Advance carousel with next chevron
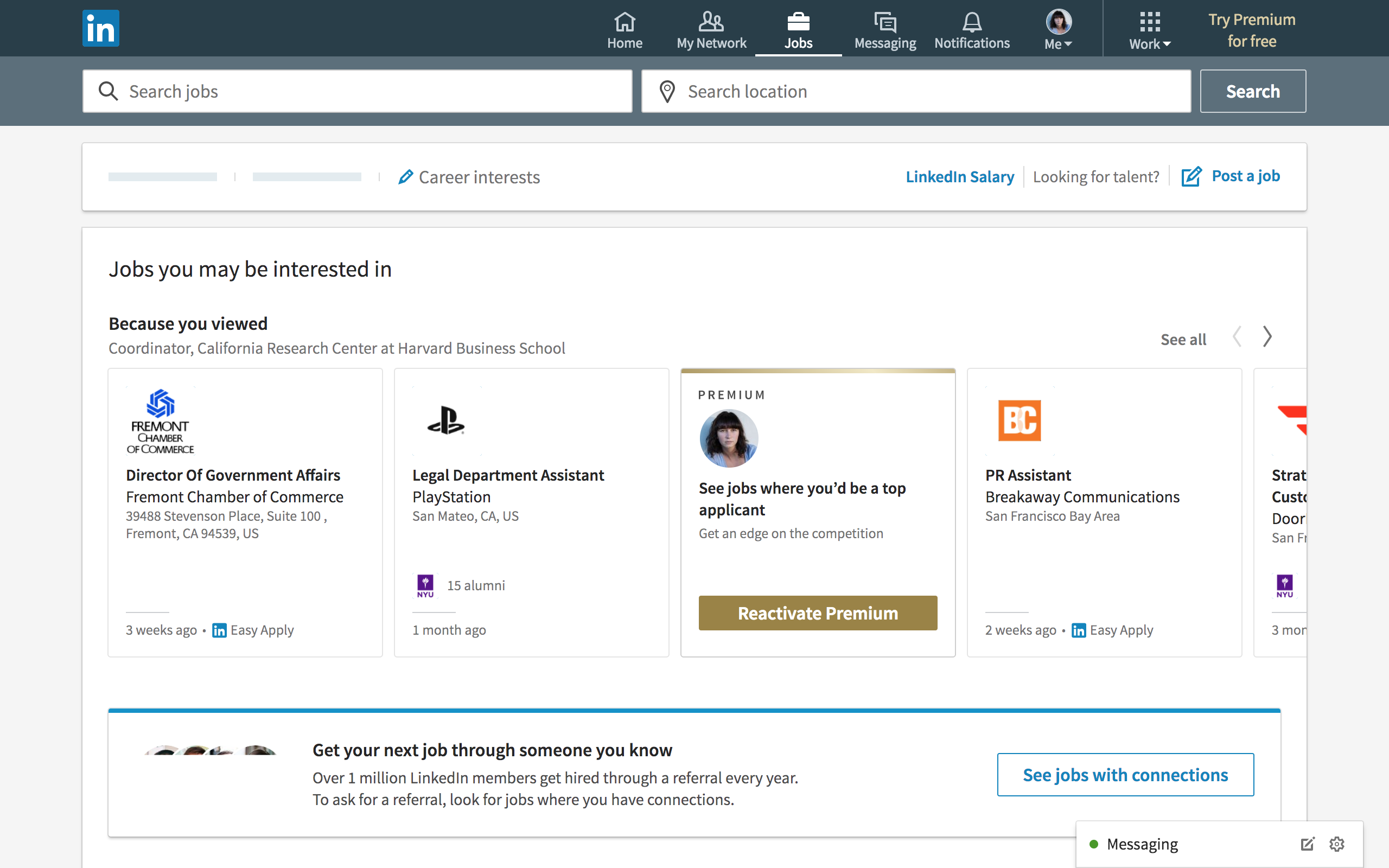1389x868 pixels. pos(1267,336)
